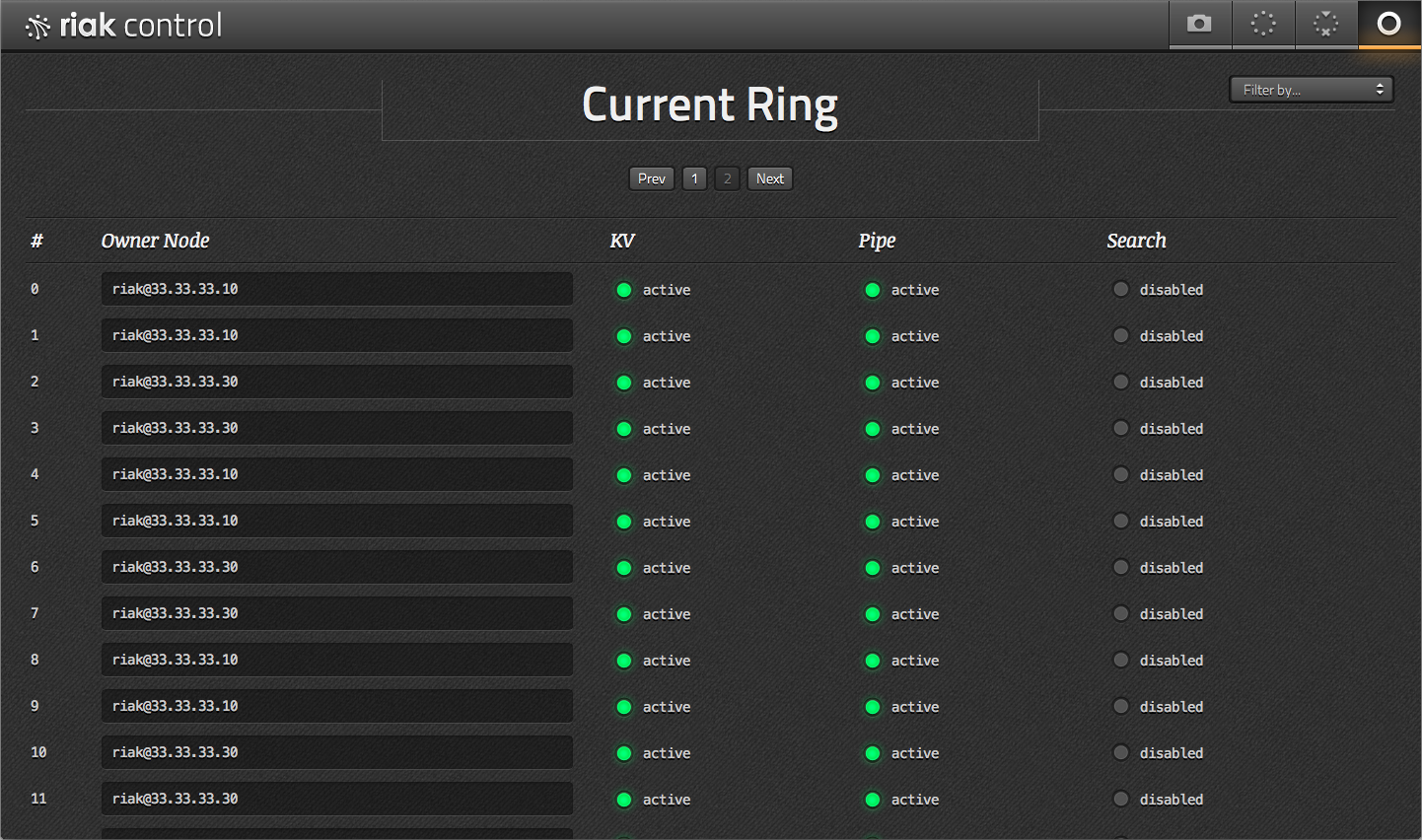1422x840 pixels.
Task: Click the owner node field for partition 2
Action: [336, 382]
